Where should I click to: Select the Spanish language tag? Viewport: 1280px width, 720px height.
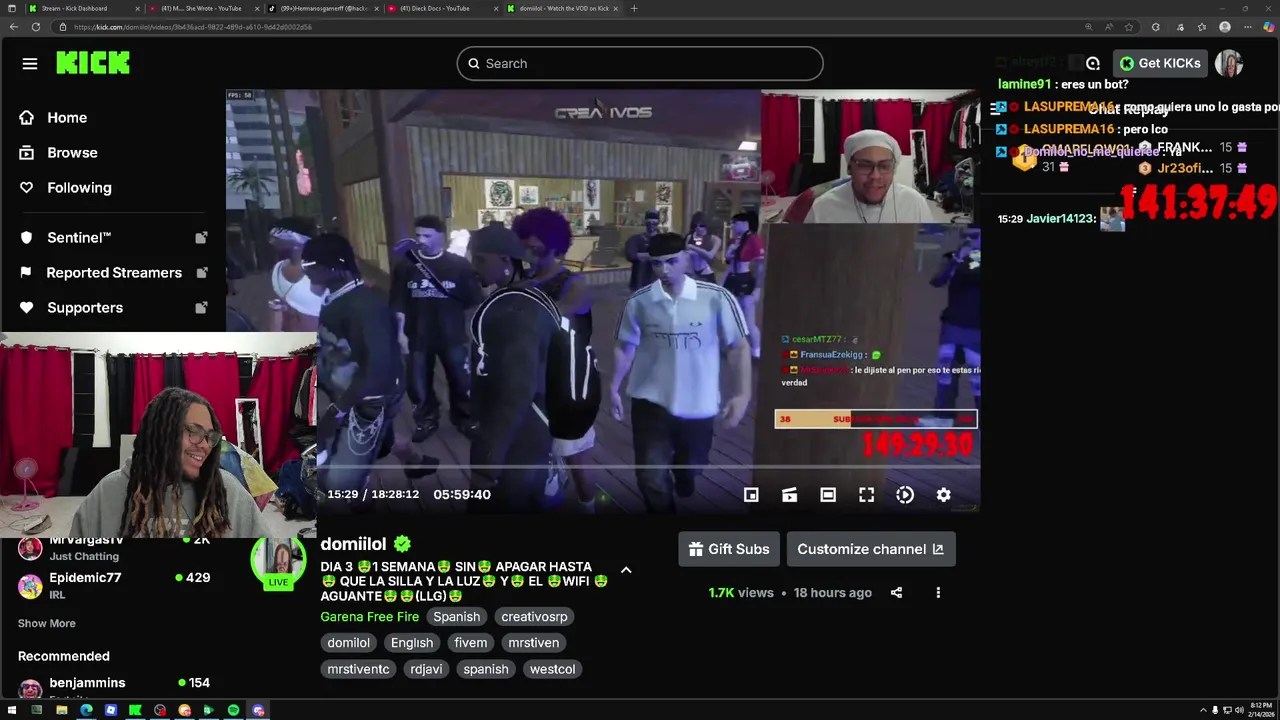[457, 617]
